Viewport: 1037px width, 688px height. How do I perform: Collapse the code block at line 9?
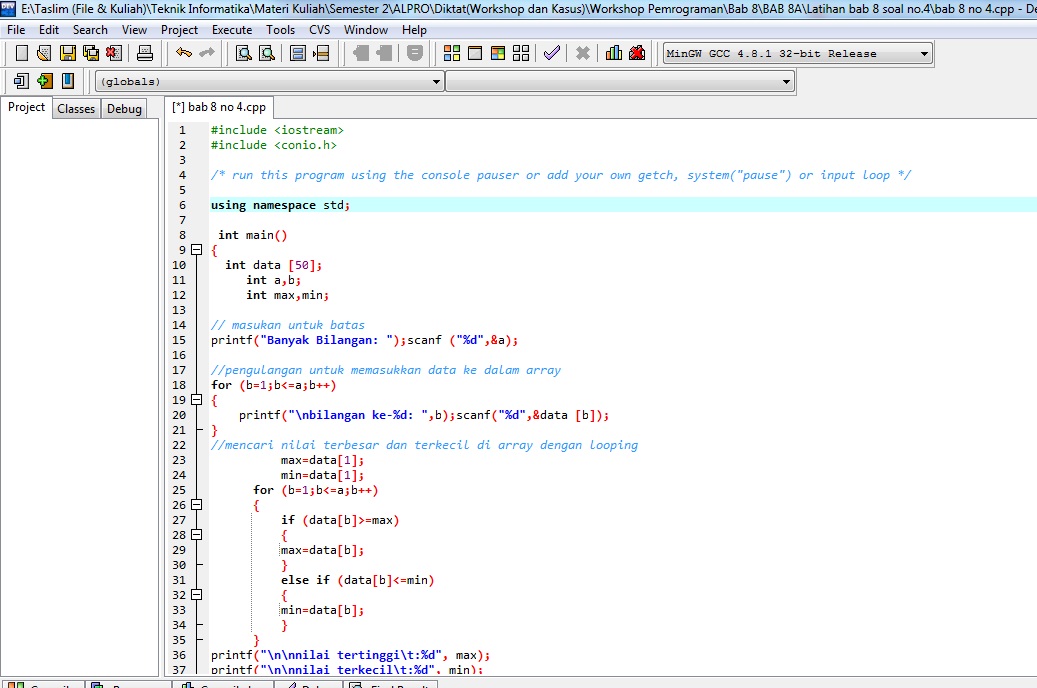click(x=196, y=250)
